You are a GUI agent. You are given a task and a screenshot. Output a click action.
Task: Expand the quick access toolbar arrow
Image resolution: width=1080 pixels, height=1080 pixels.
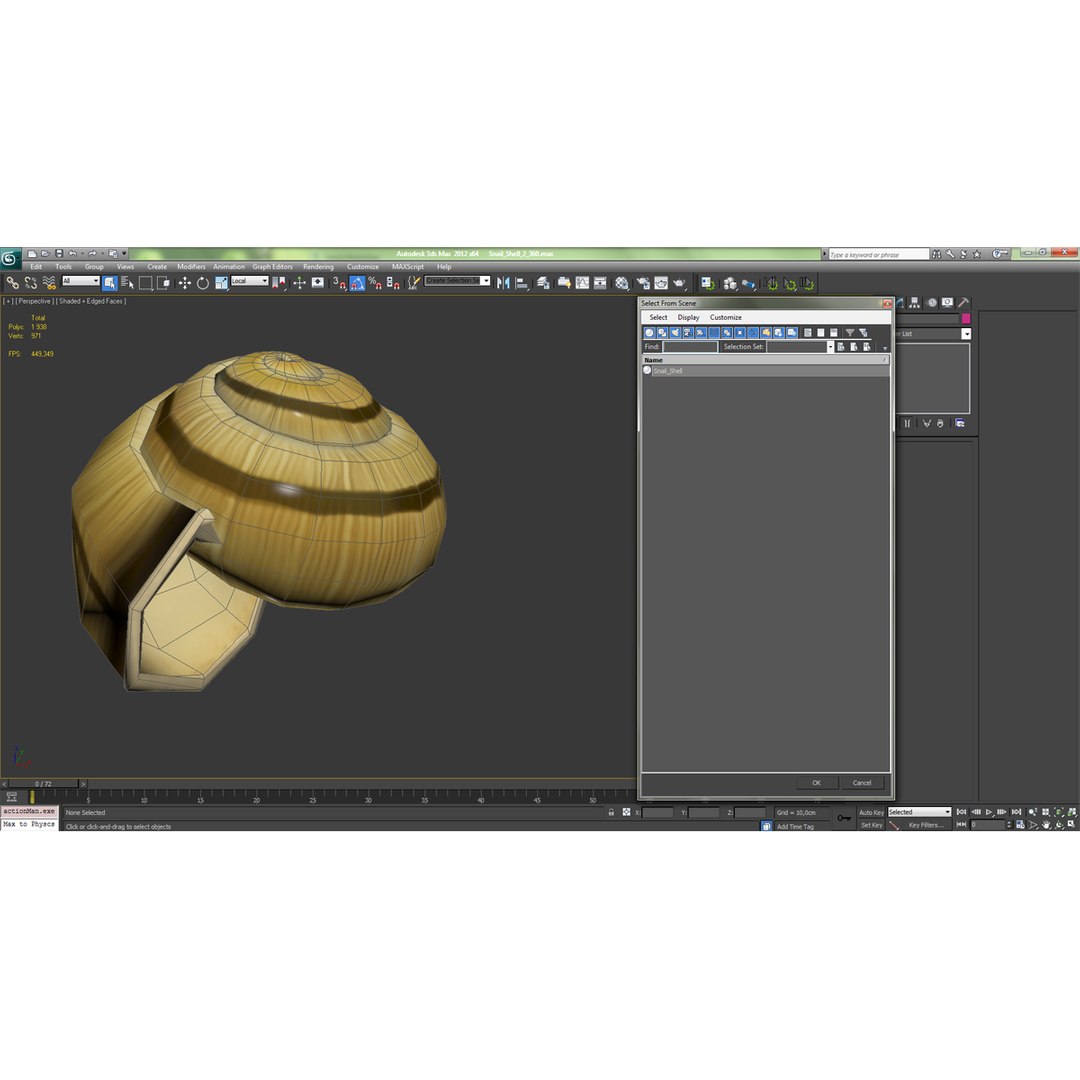[125, 253]
